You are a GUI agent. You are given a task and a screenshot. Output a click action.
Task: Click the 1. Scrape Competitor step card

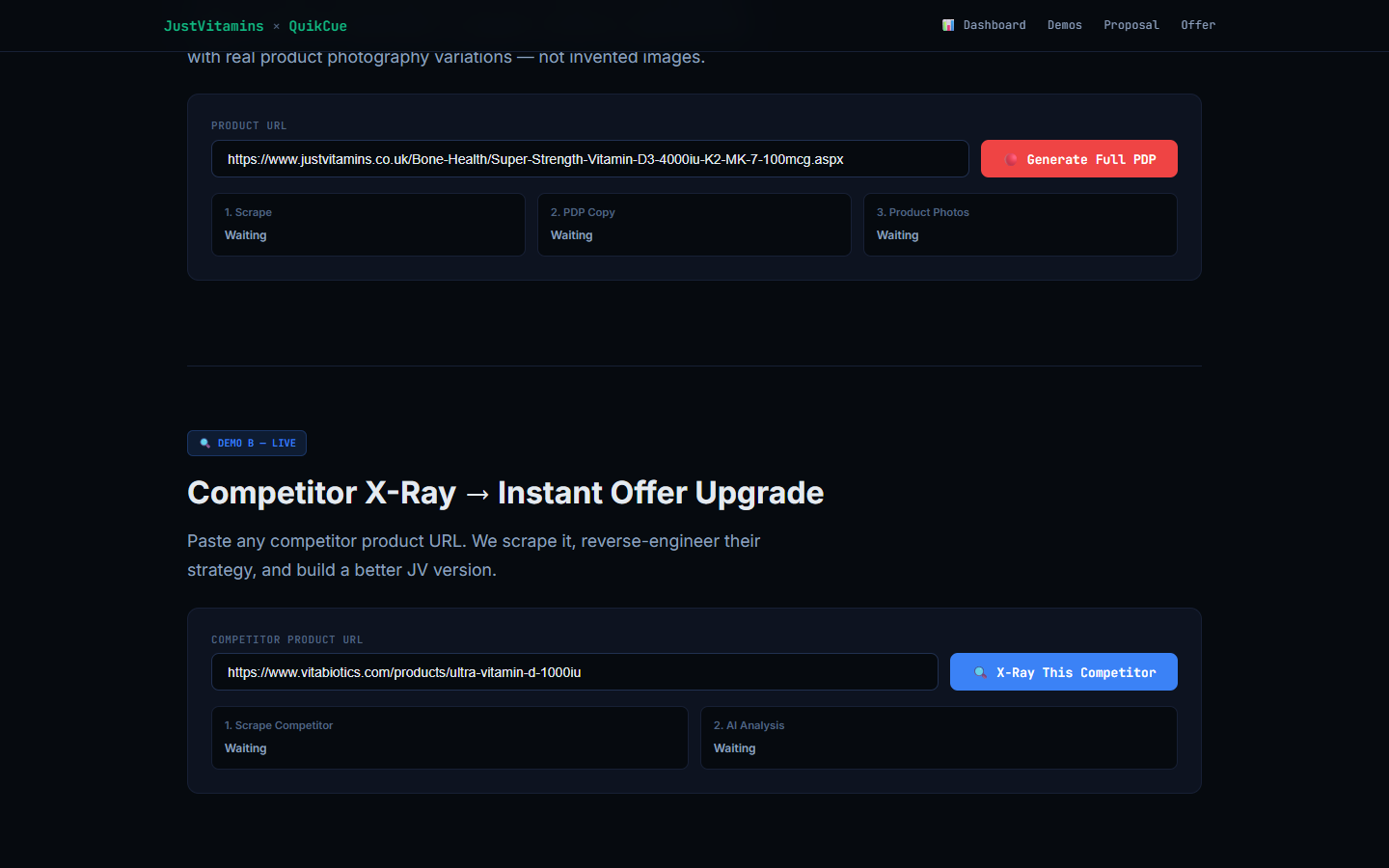pyautogui.click(x=449, y=738)
